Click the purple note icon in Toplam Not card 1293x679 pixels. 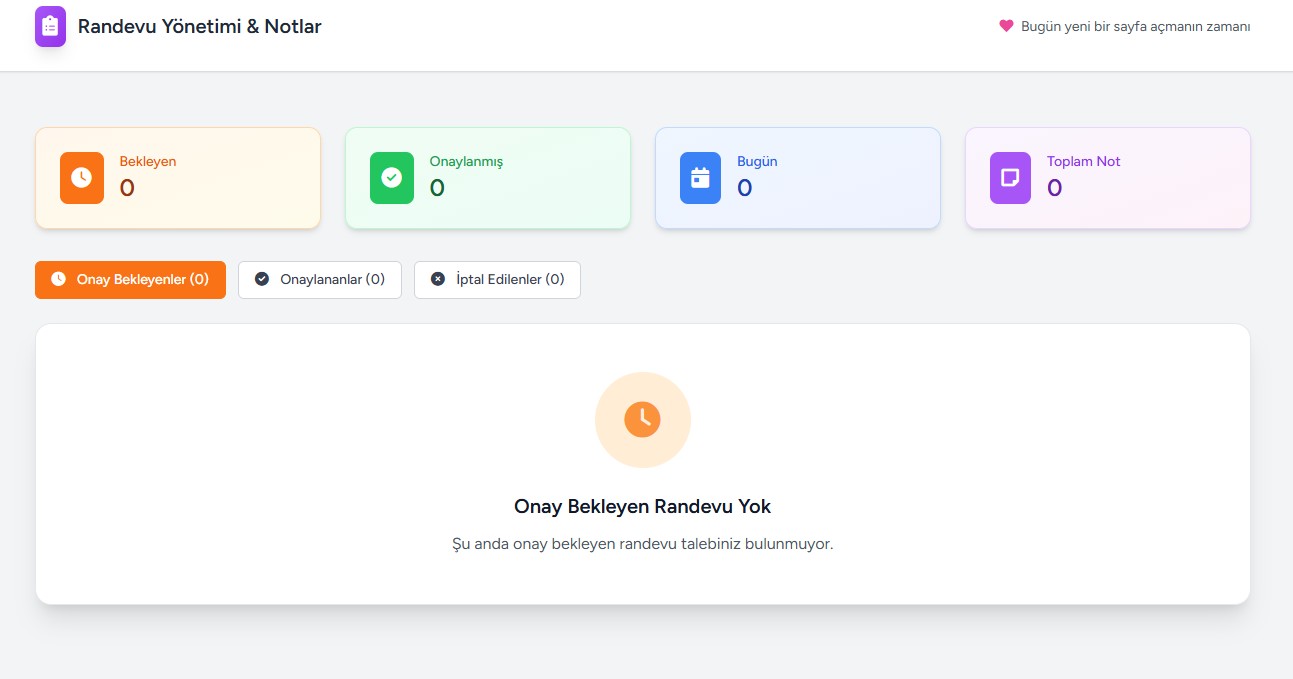(1010, 178)
